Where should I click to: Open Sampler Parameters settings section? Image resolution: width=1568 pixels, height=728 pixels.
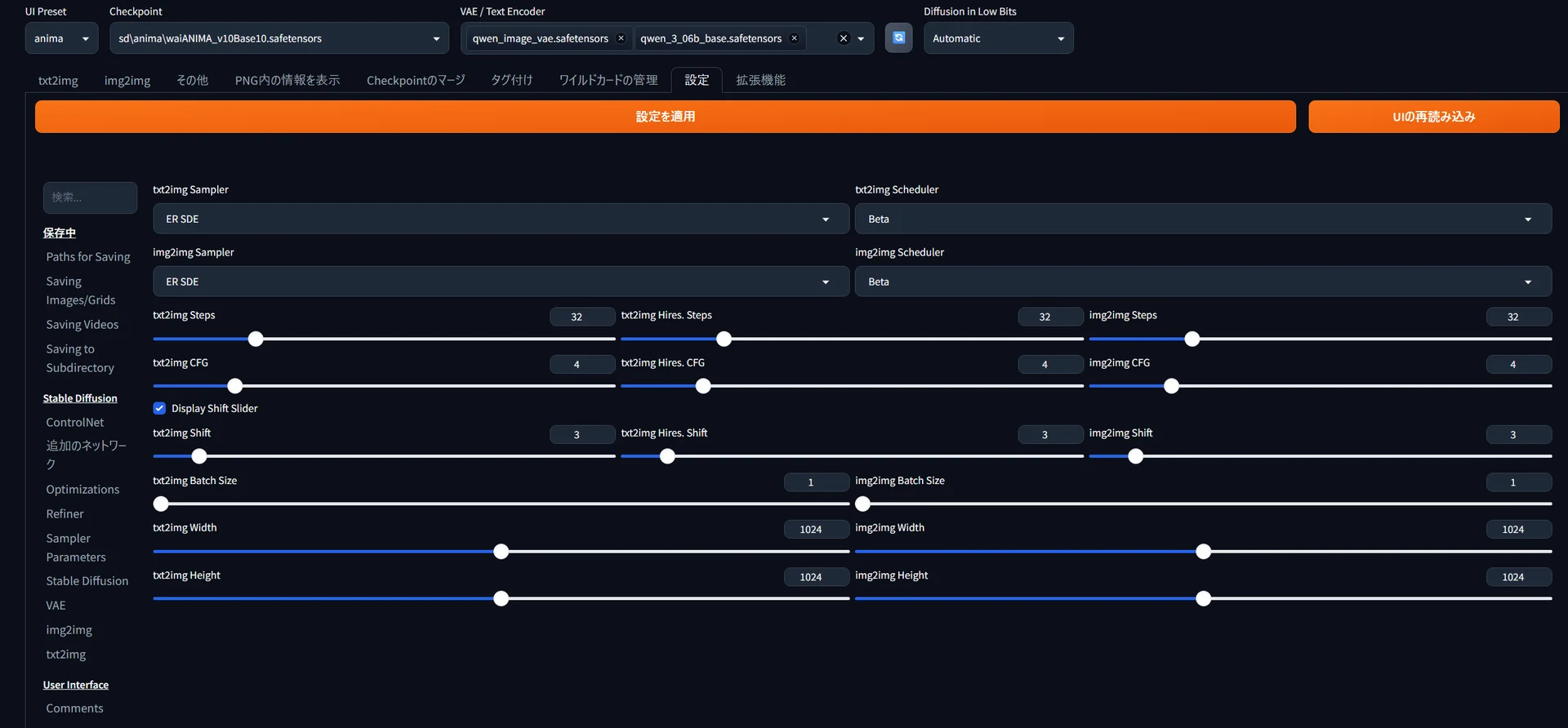point(76,548)
